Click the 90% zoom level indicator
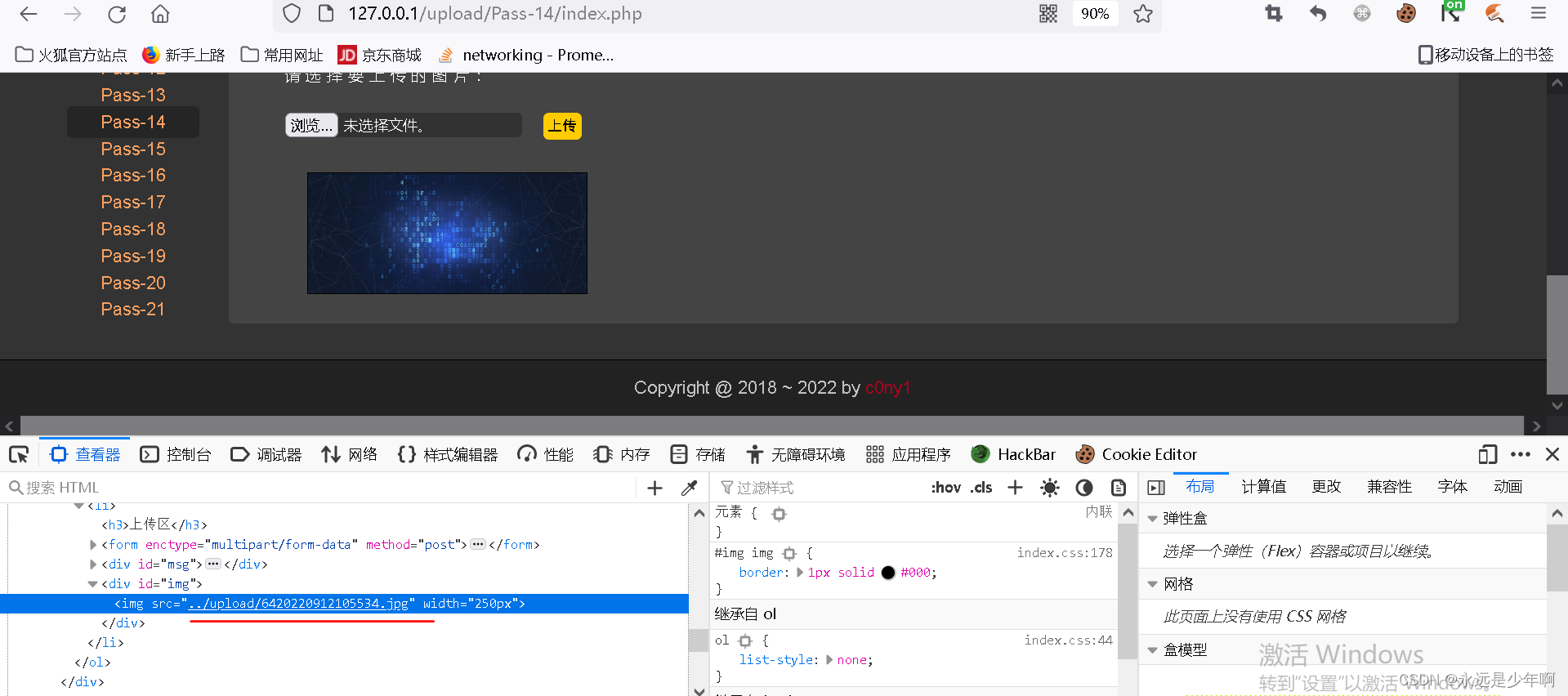 click(1095, 14)
